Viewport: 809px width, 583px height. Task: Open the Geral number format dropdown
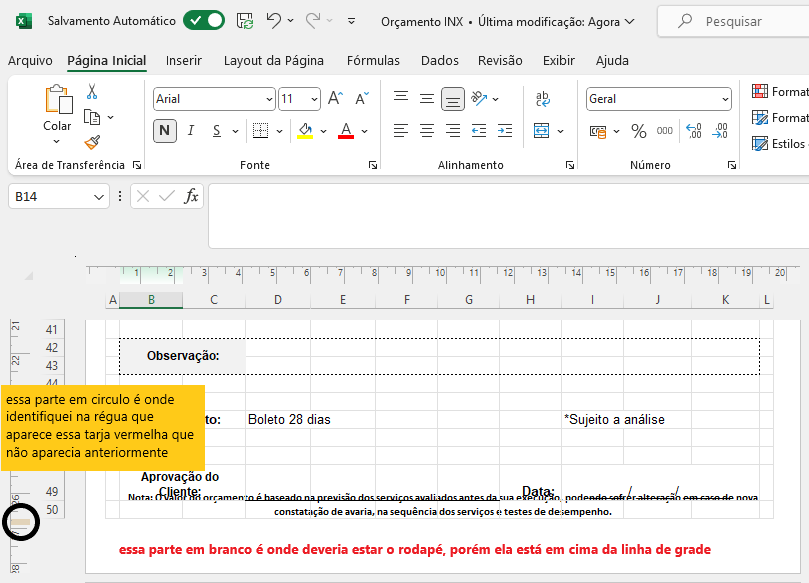[725, 99]
